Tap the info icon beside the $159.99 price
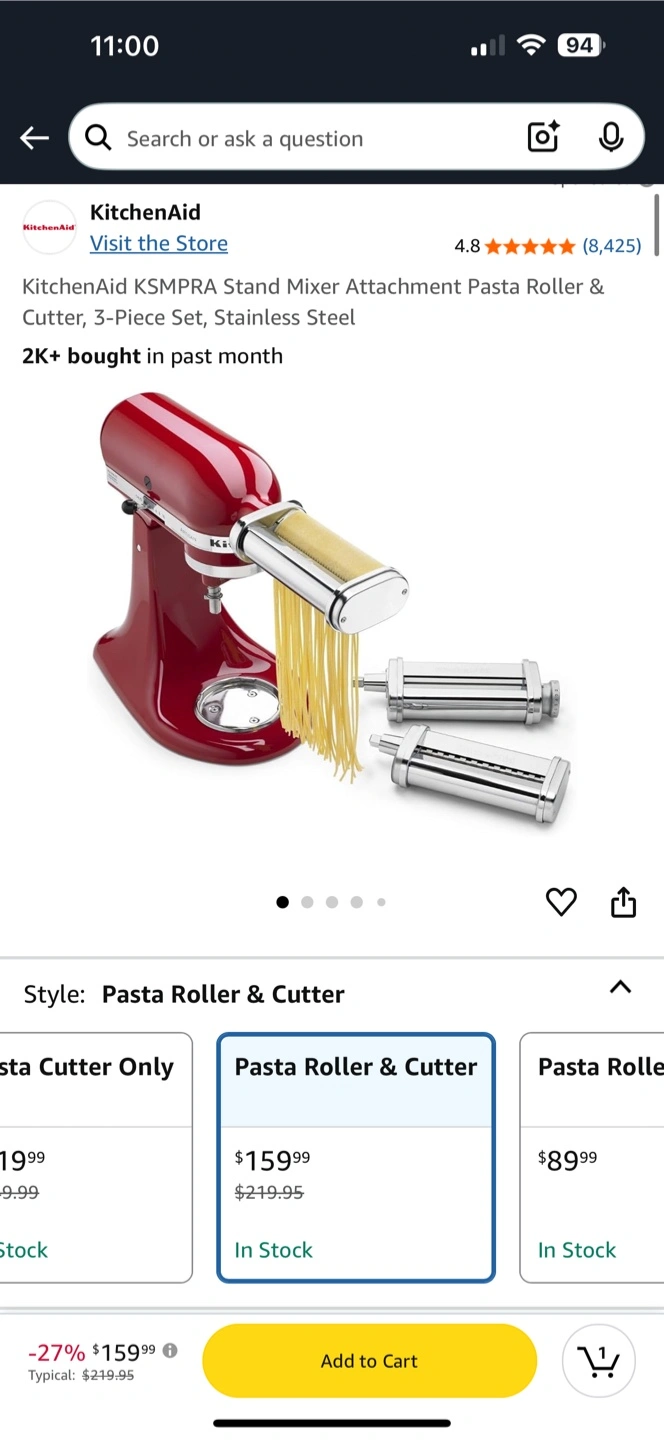 pos(170,1350)
